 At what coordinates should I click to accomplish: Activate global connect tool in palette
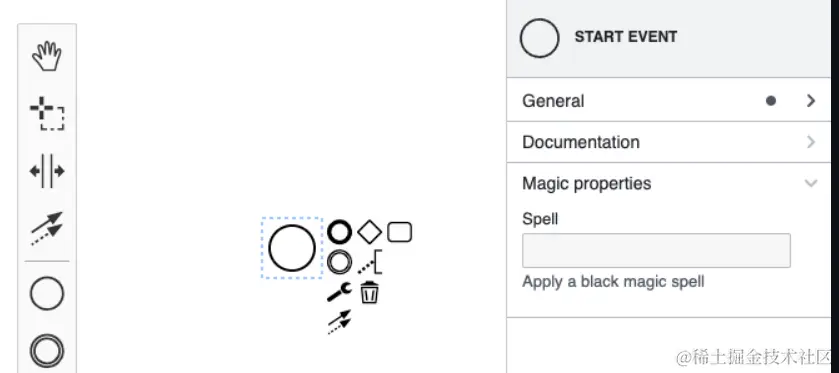47,229
